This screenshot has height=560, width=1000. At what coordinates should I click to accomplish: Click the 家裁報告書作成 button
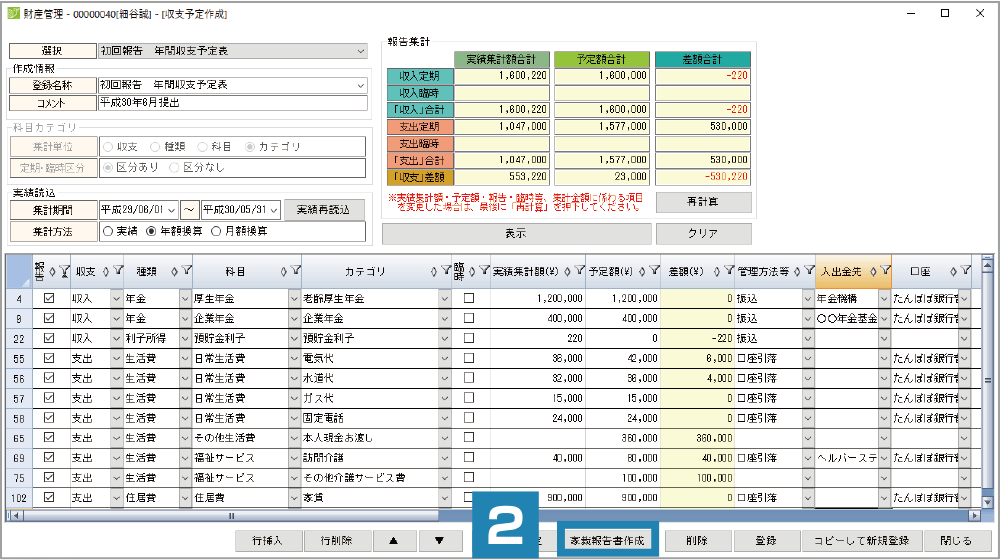click(607, 541)
